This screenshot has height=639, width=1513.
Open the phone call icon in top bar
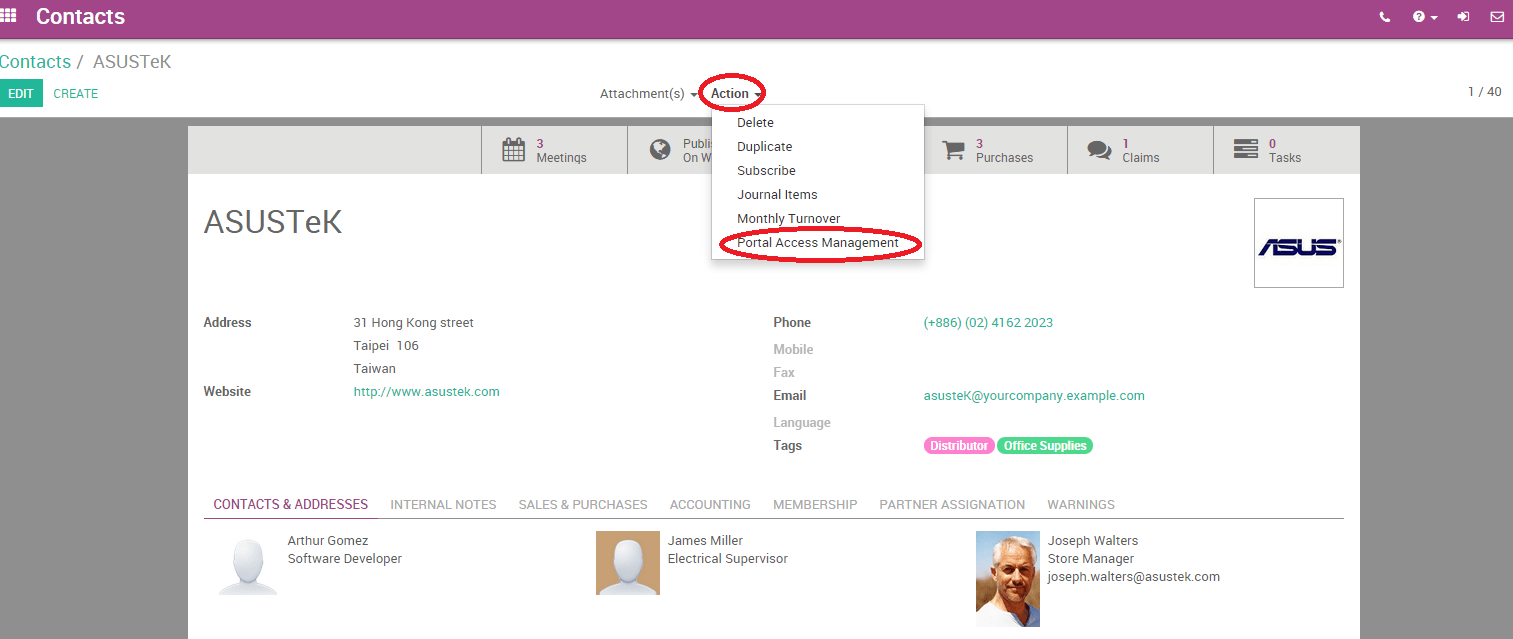1384,17
